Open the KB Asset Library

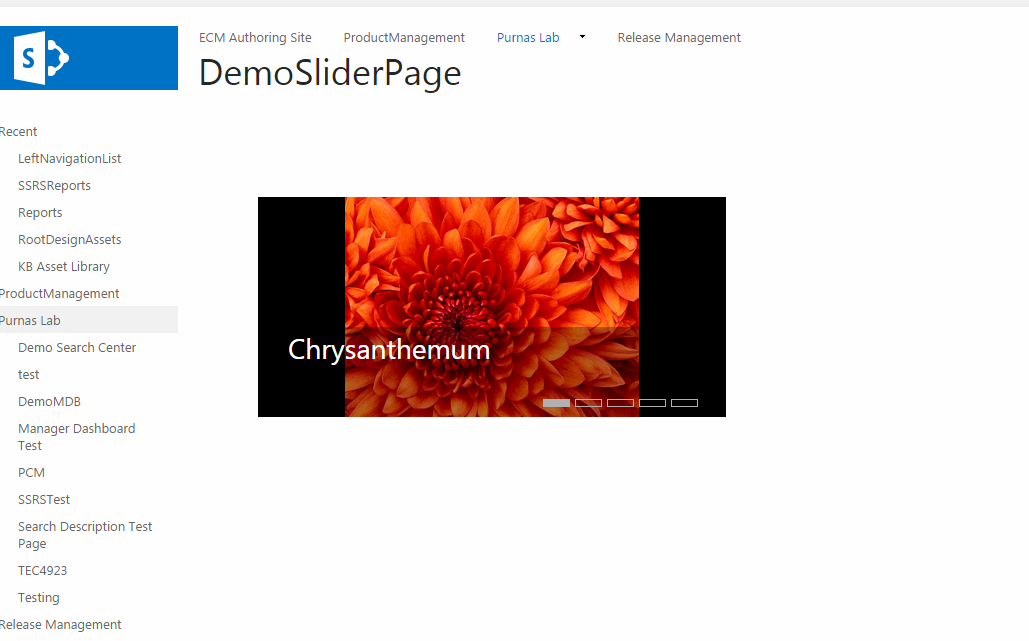[x=64, y=266]
